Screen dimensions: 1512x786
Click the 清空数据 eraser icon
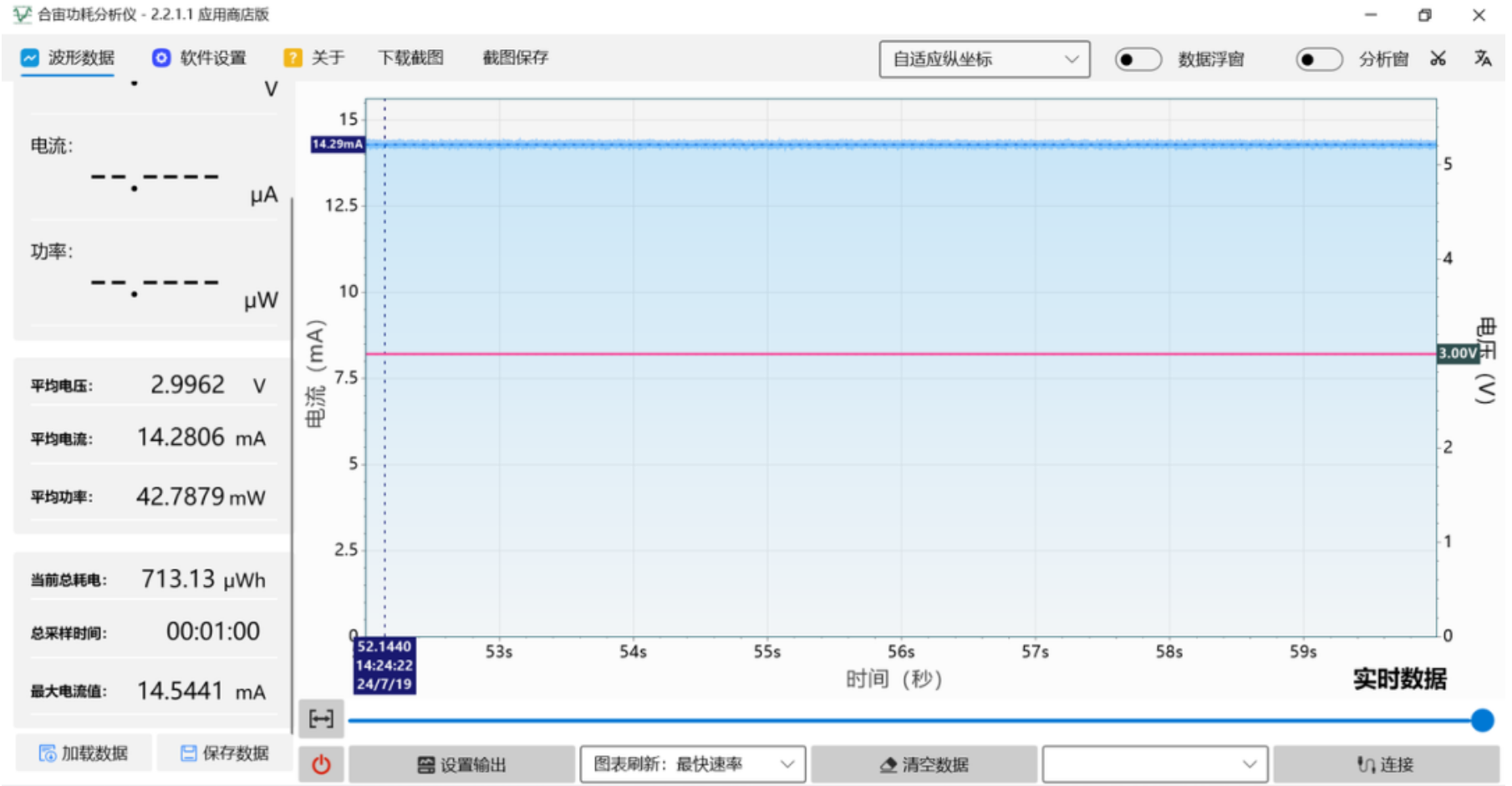(888, 765)
